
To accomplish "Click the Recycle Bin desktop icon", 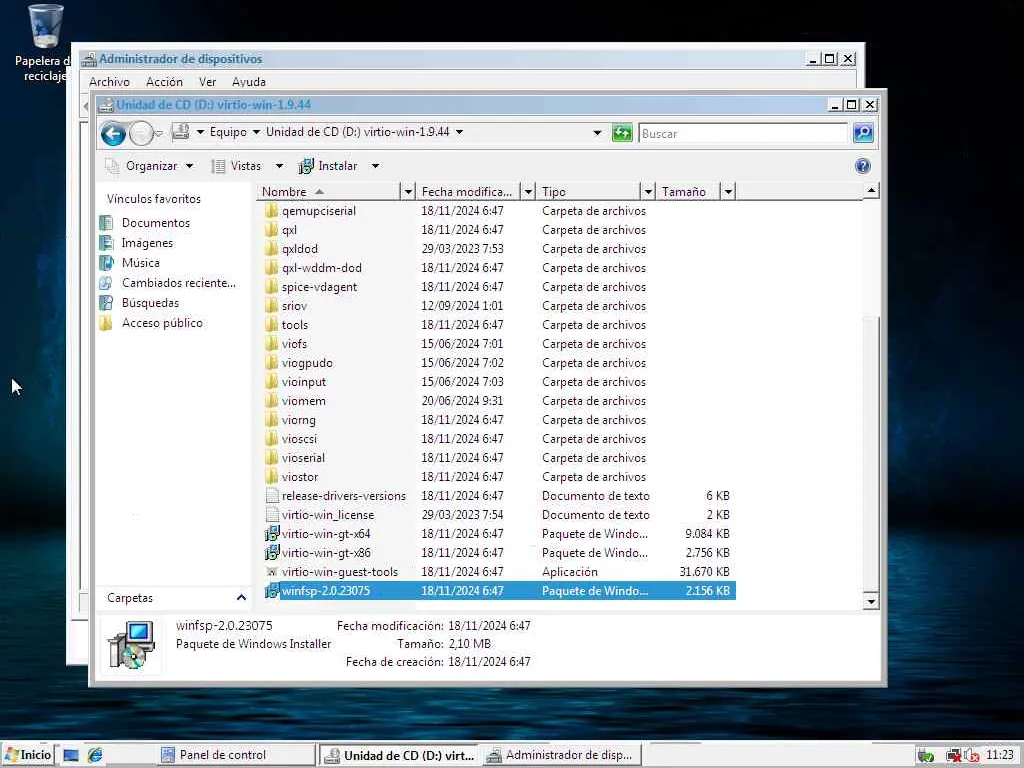I will coord(45,26).
